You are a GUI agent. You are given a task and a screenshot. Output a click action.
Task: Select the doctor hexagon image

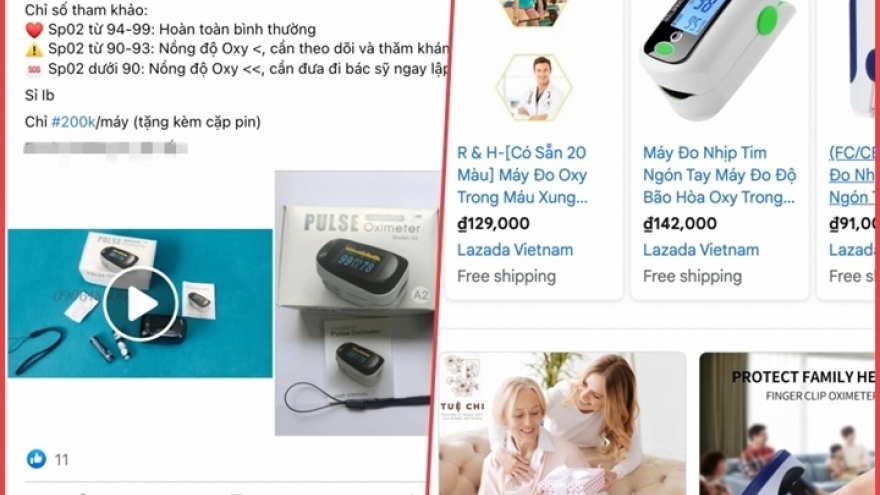(x=534, y=88)
